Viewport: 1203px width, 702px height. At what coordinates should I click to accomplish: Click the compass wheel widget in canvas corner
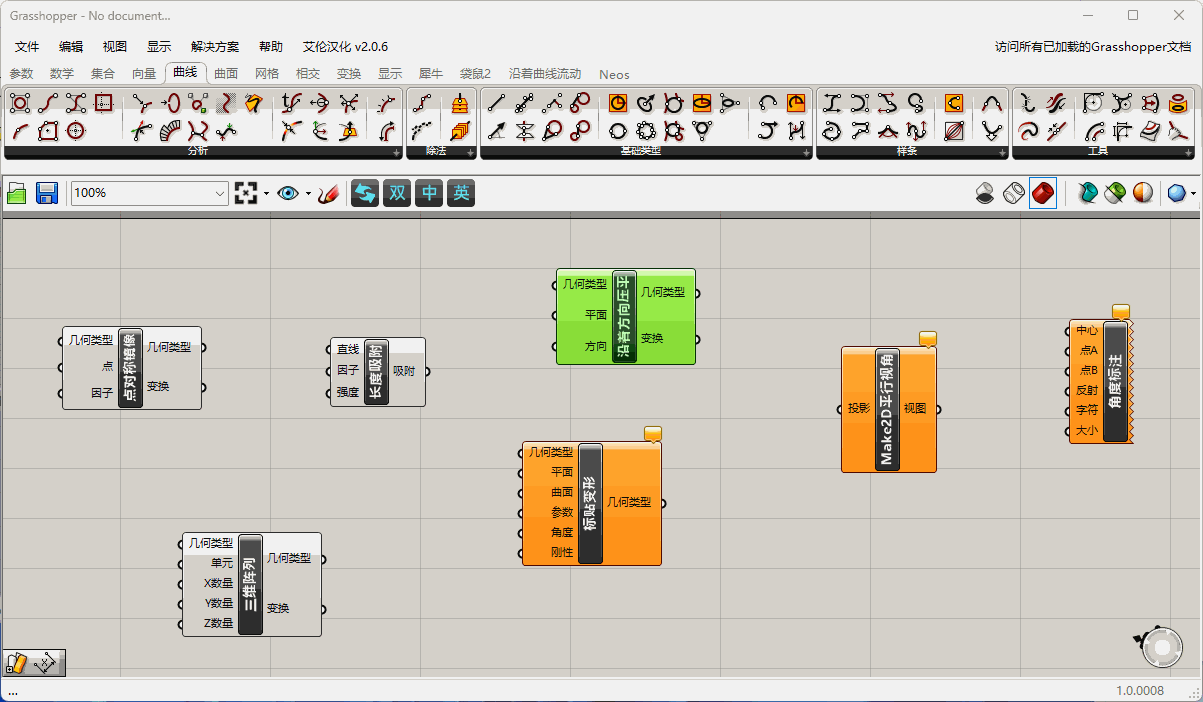(1161, 647)
